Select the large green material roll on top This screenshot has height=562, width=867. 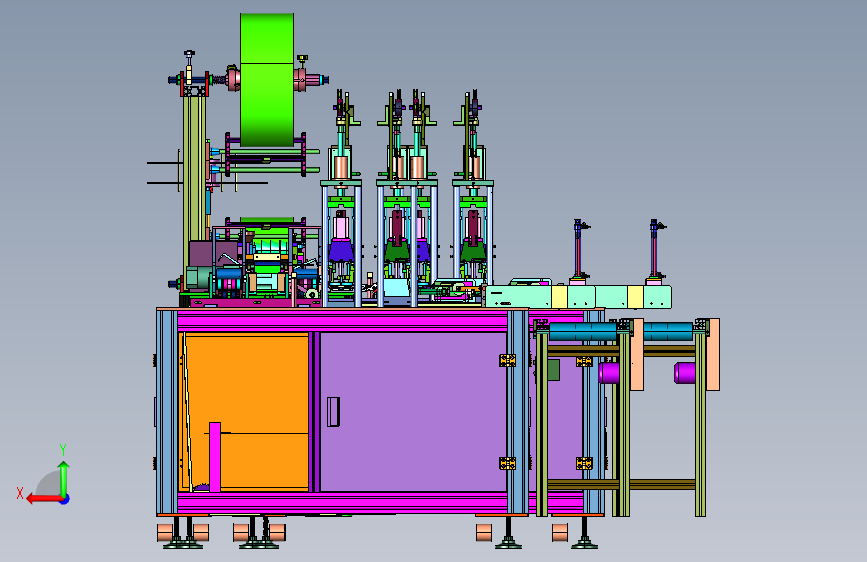click(267, 80)
